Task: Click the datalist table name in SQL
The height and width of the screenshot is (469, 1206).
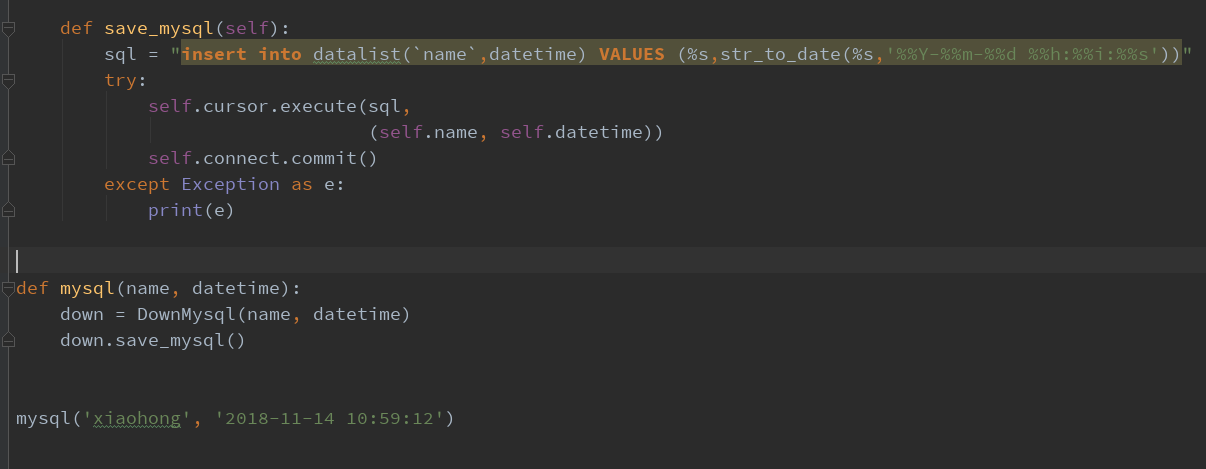Action: click(x=357, y=54)
